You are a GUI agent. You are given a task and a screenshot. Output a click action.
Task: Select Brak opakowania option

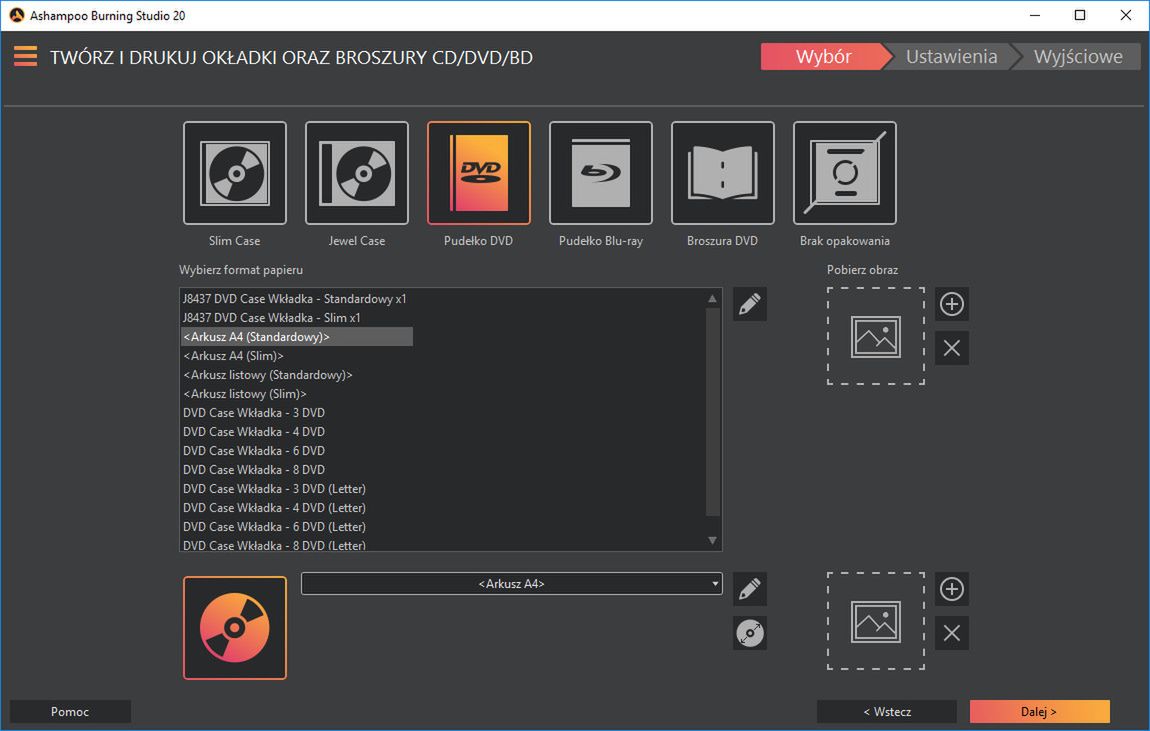coord(845,174)
